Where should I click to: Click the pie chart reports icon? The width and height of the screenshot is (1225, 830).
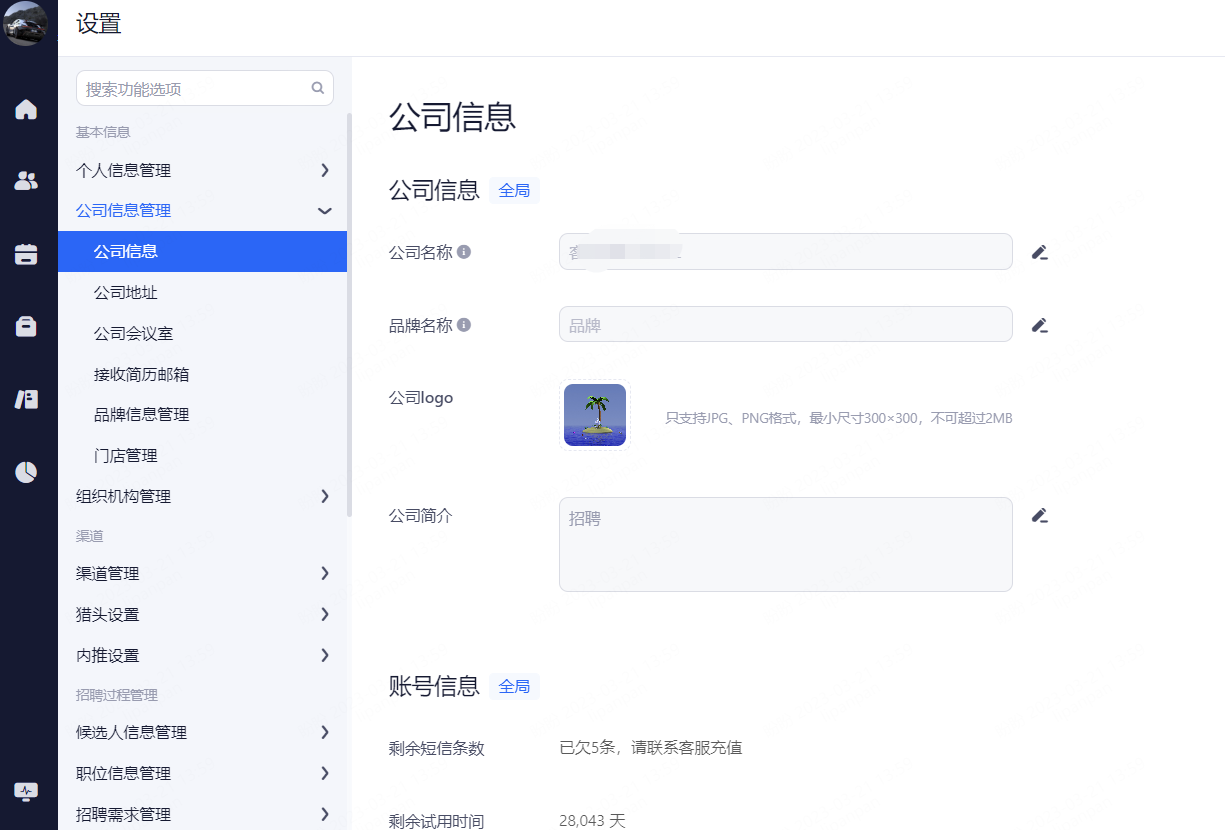[26, 472]
